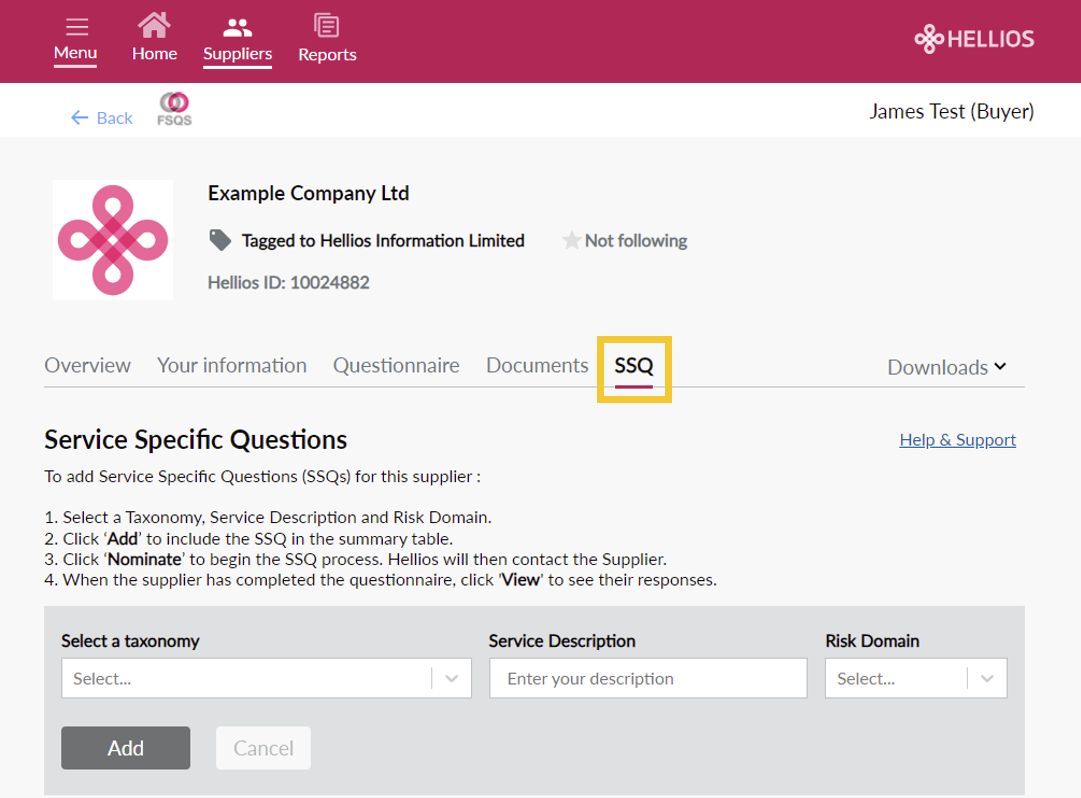
Task: Click the tag icon beside Tagged to Hellios
Action: pos(220,241)
